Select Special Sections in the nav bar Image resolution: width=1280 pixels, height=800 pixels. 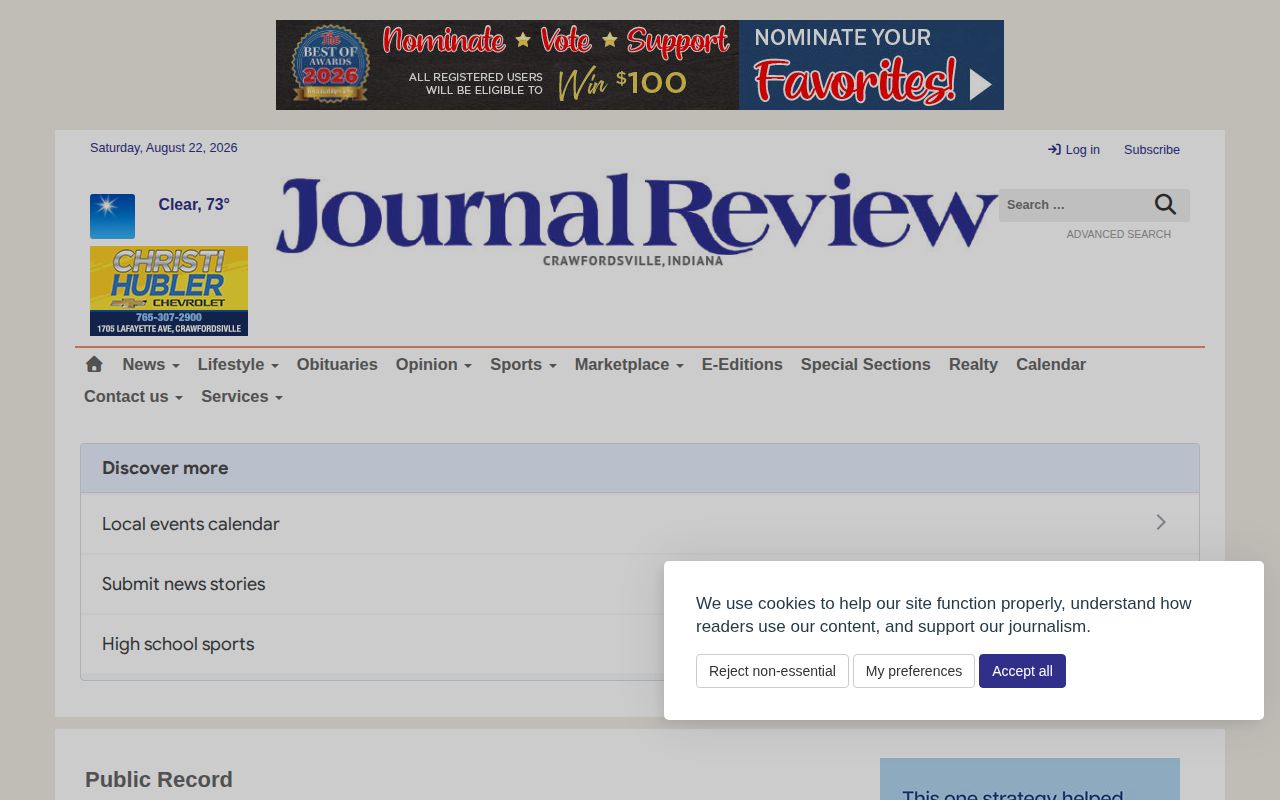[865, 364]
